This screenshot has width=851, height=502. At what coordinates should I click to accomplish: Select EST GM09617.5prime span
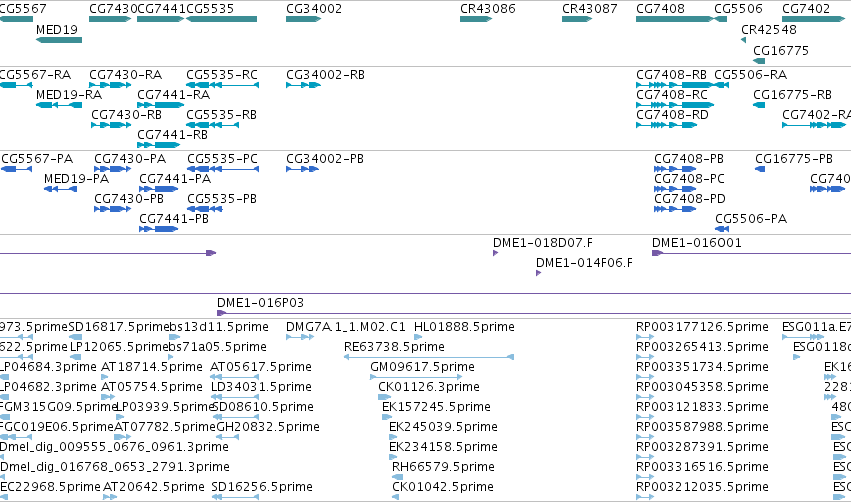pyautogui.click(x=416, y=377)
